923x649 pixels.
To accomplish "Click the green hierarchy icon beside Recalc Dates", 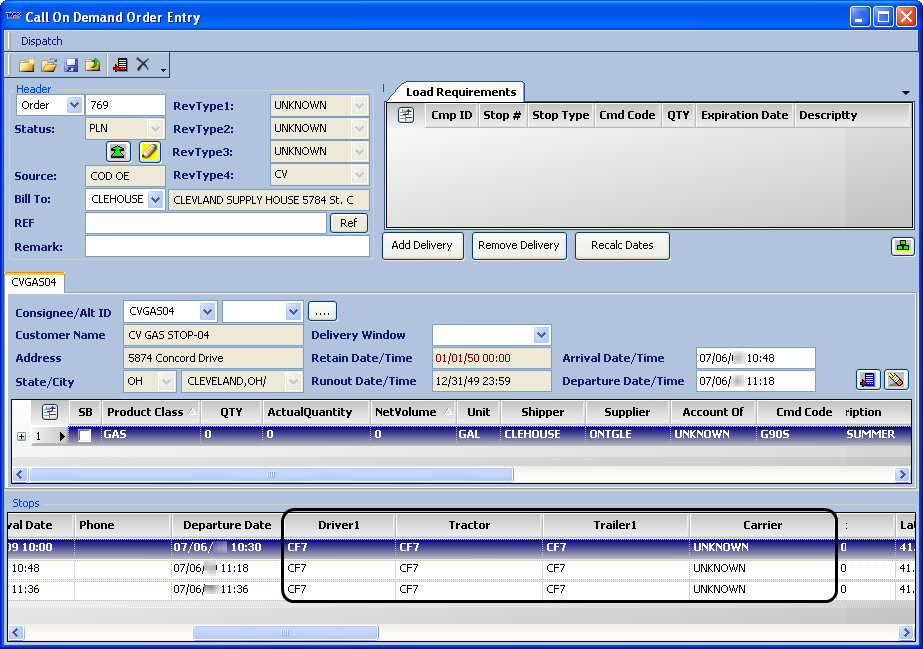I will (x=901, y=246).
